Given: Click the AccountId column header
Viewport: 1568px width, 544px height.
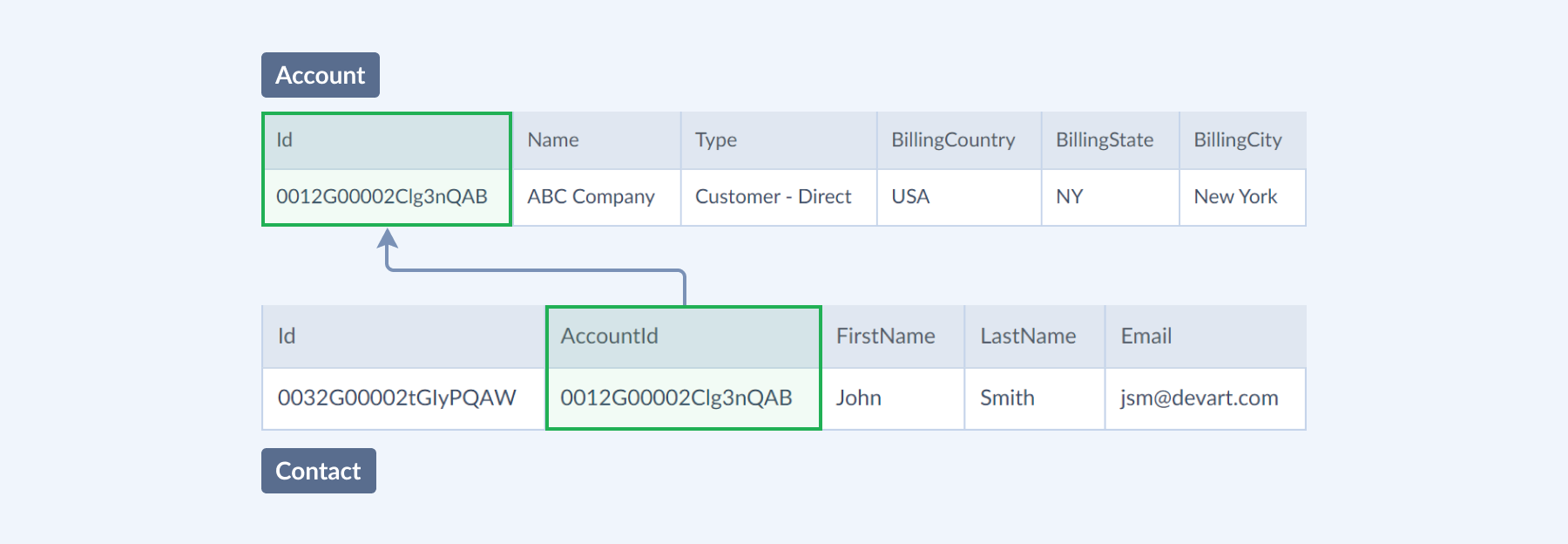Looking at the screenshot, I should pos(684,337).
